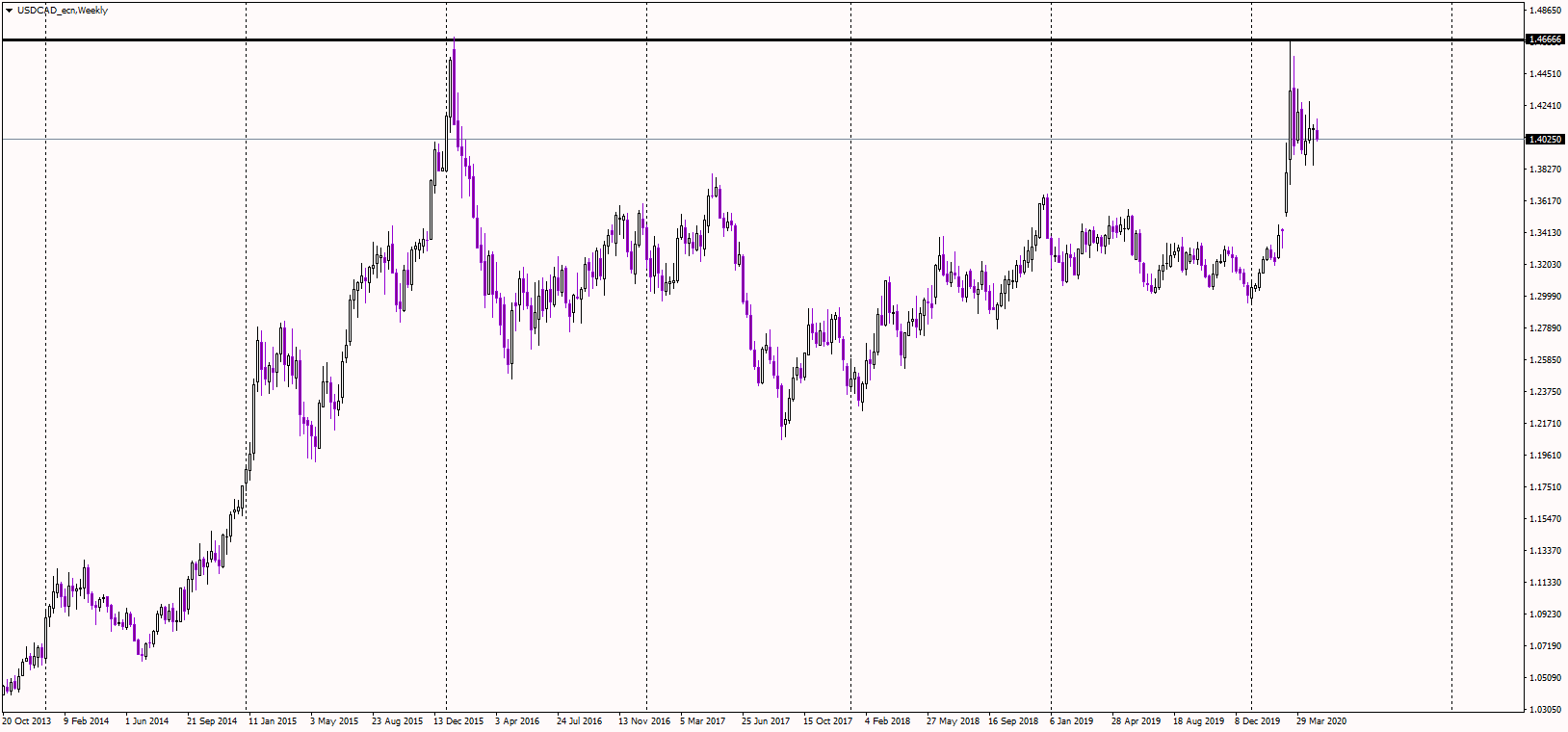Click the 1.25850 label on price scale
1568x732 pixels.
1545,360
